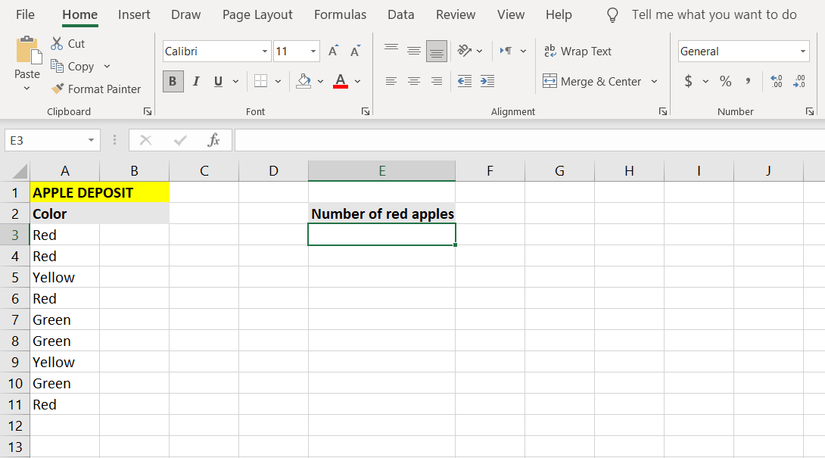Switch to the Data tab

[401, 15]
